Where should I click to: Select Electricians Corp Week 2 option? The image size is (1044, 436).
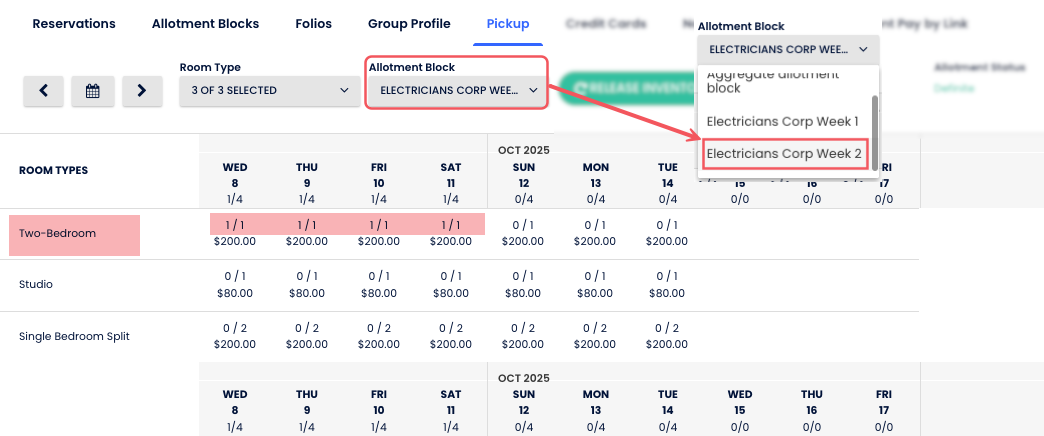click(x=783, y=154)
